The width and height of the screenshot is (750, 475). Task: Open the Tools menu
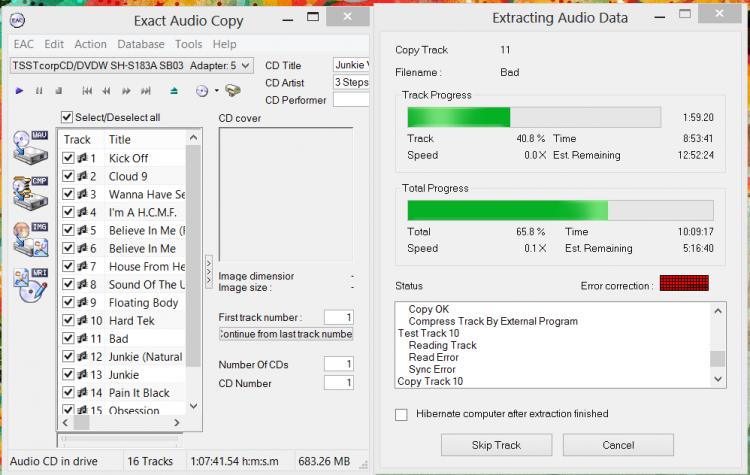click(188, 44)
